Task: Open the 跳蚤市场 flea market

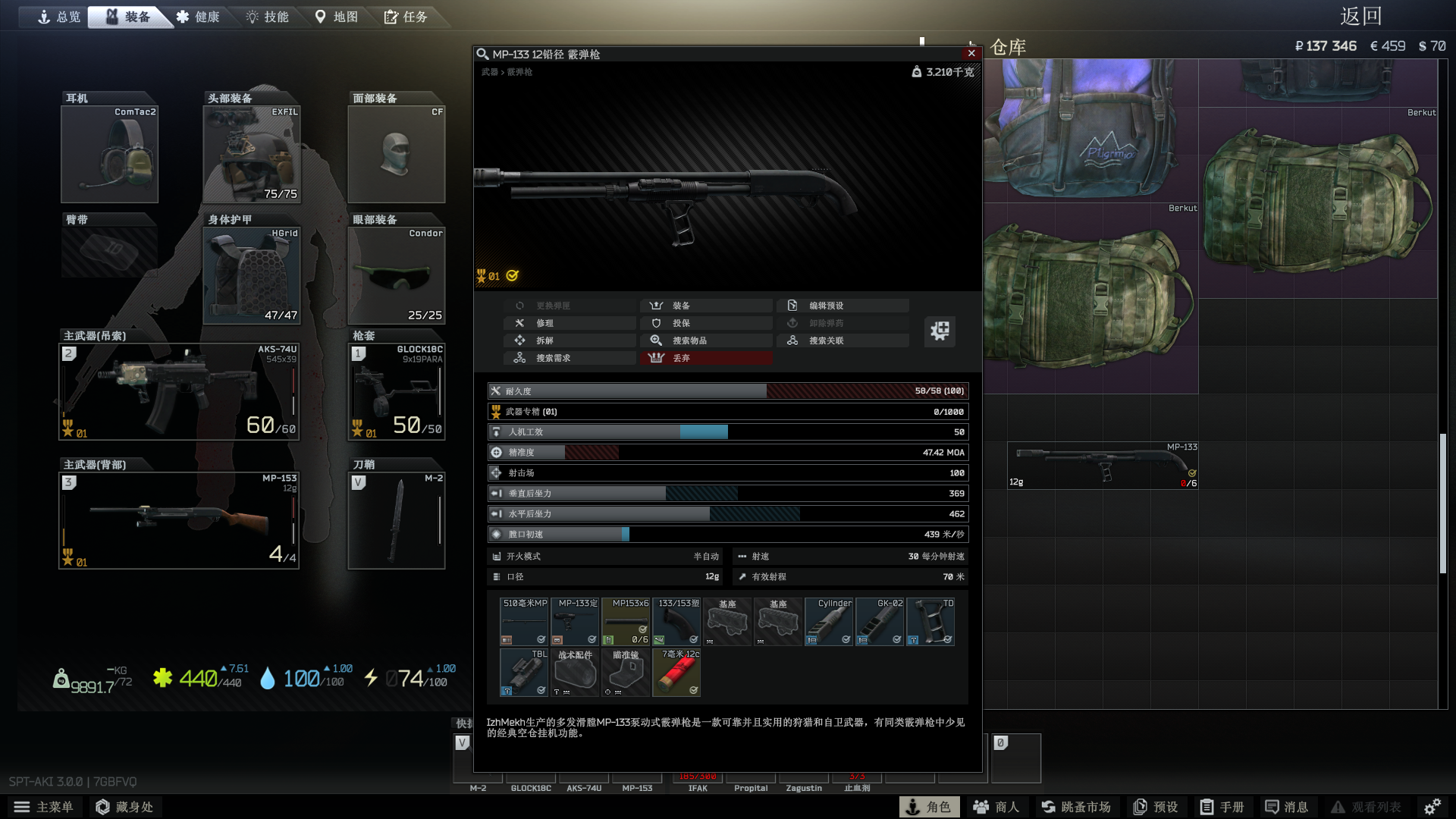Action: (x=1075, y=807)
